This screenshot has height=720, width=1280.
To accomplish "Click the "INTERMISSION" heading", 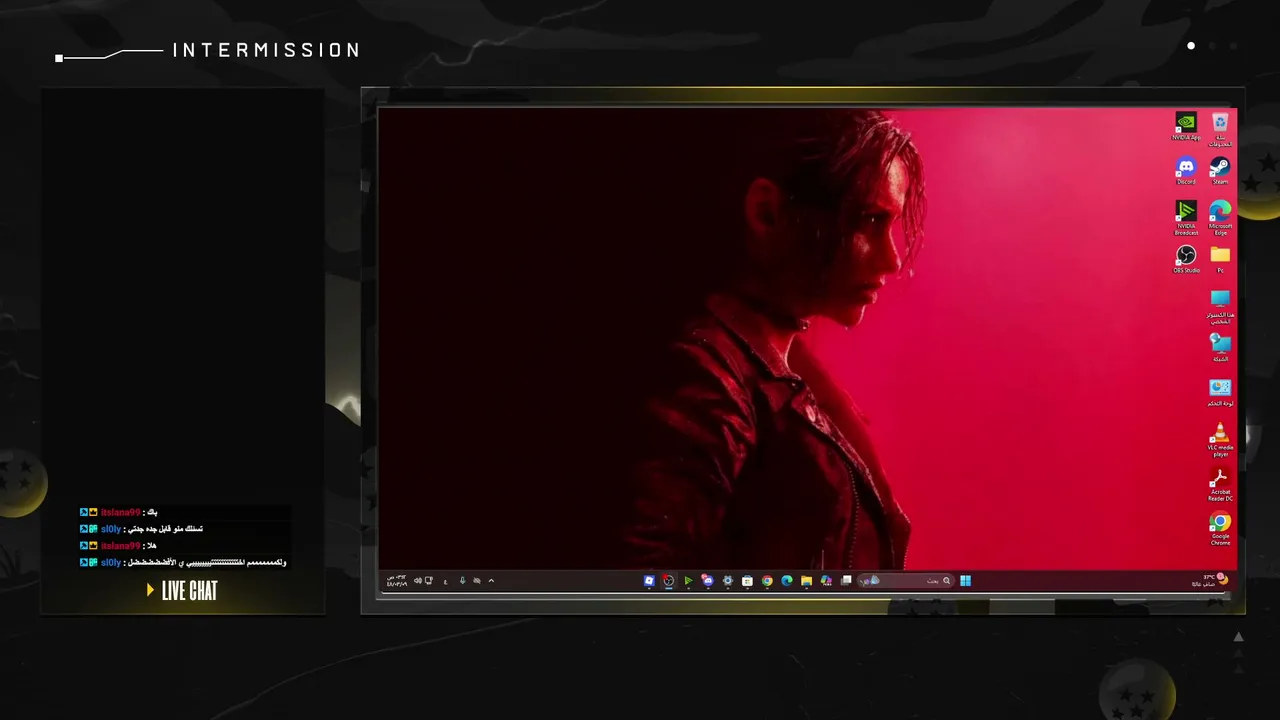I will point(266,50).
